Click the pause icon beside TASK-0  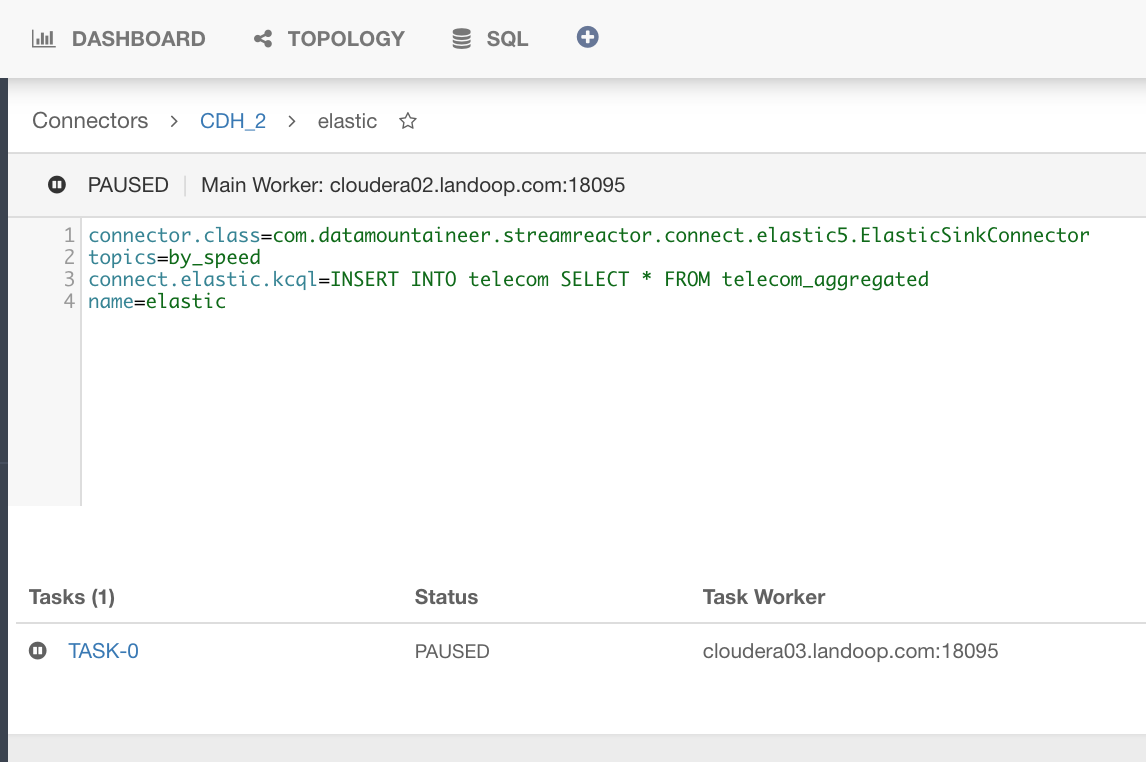(x=38, y=650)
